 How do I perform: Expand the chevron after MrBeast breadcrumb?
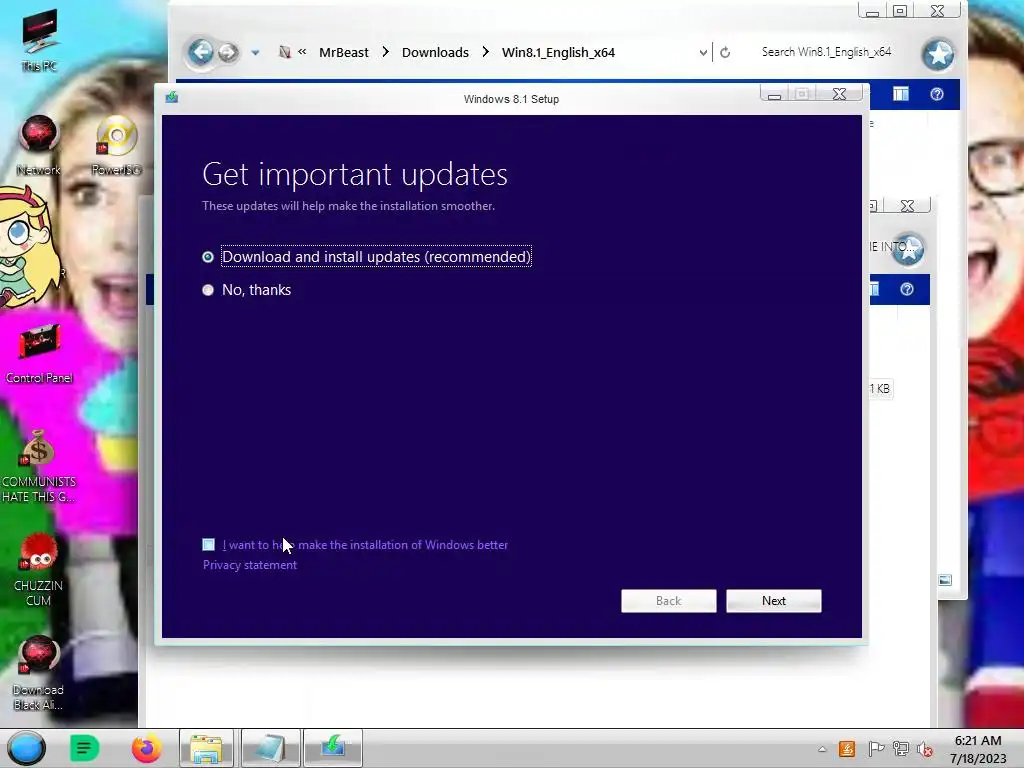point(385,52)
